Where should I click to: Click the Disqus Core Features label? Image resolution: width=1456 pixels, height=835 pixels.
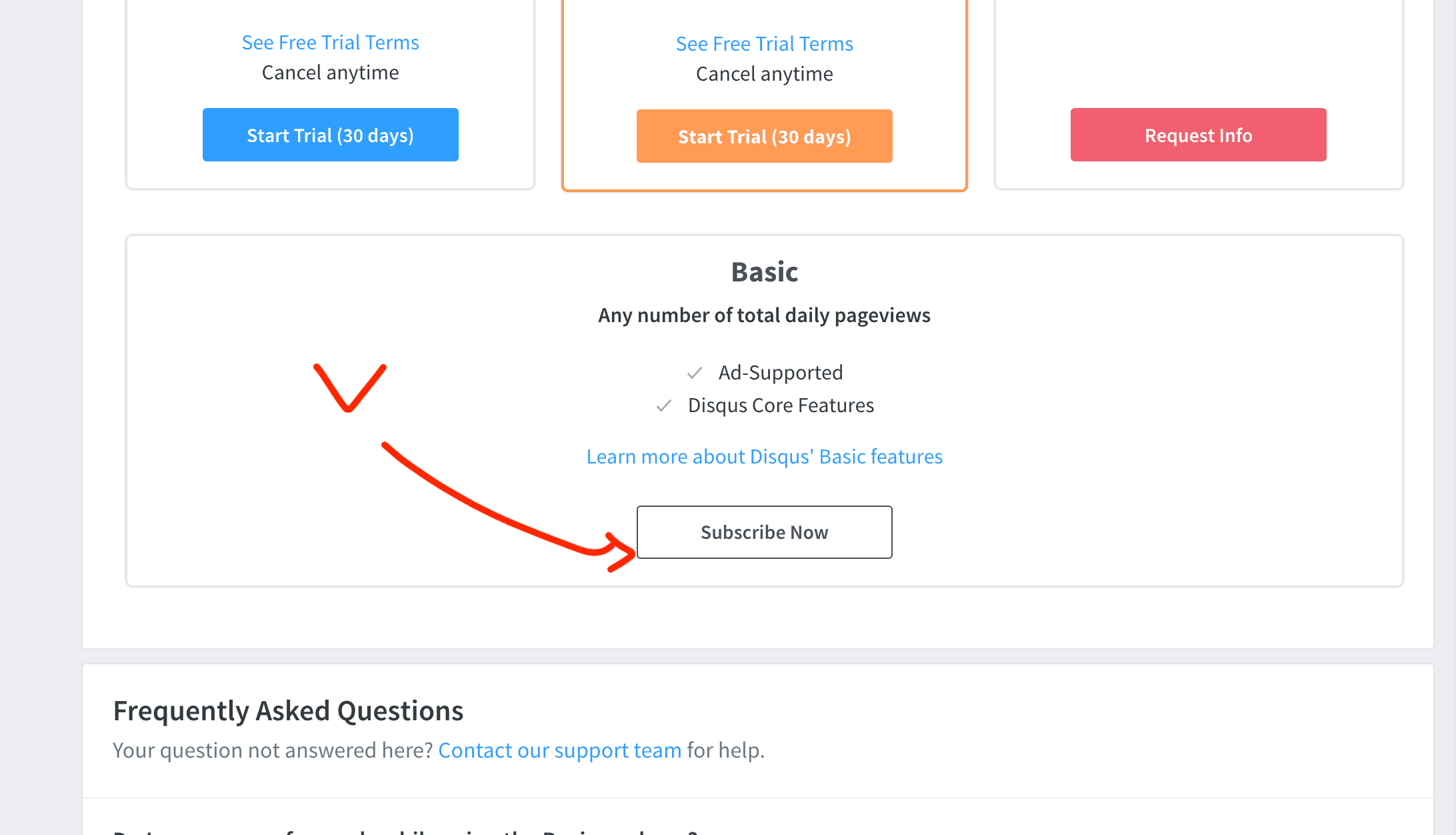[780, 405]
